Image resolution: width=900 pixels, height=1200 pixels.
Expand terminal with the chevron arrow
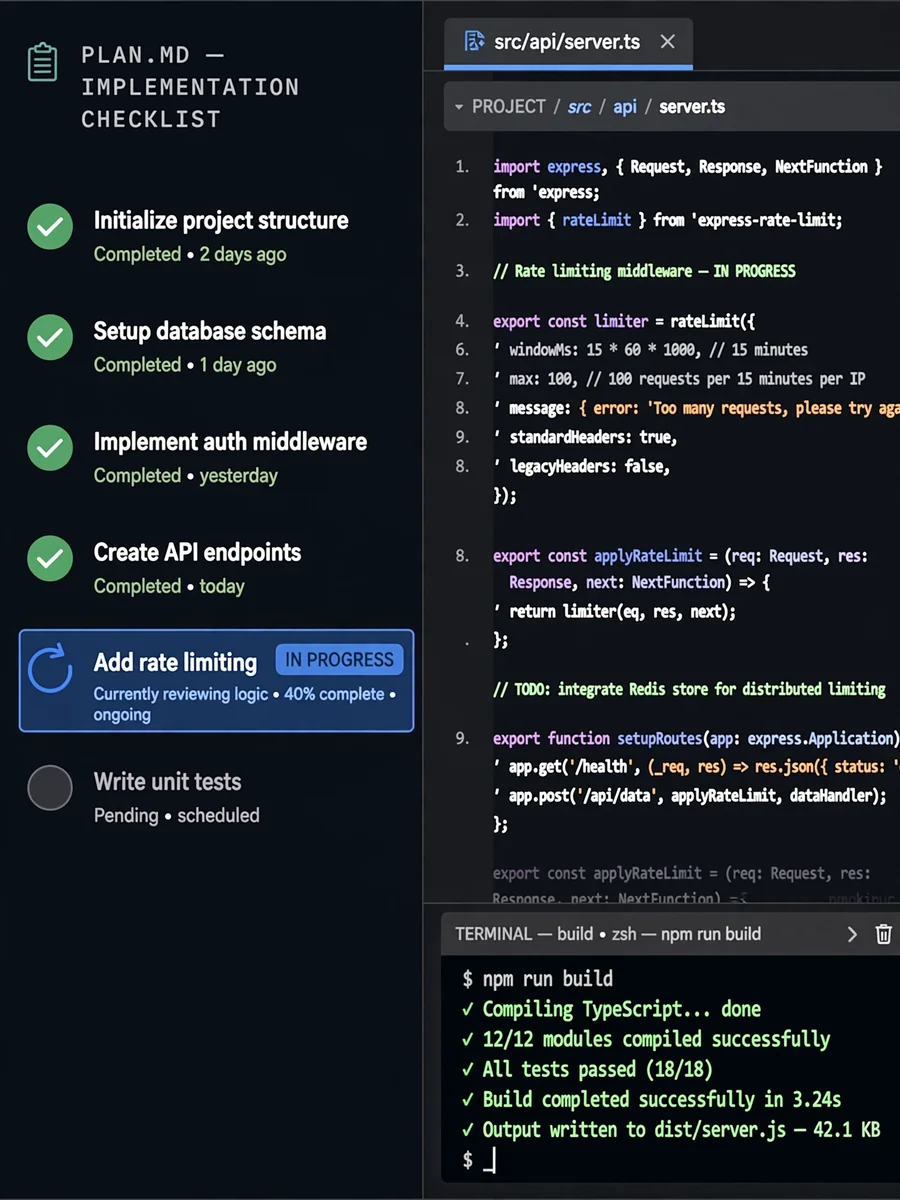click(x=852, y=934)
